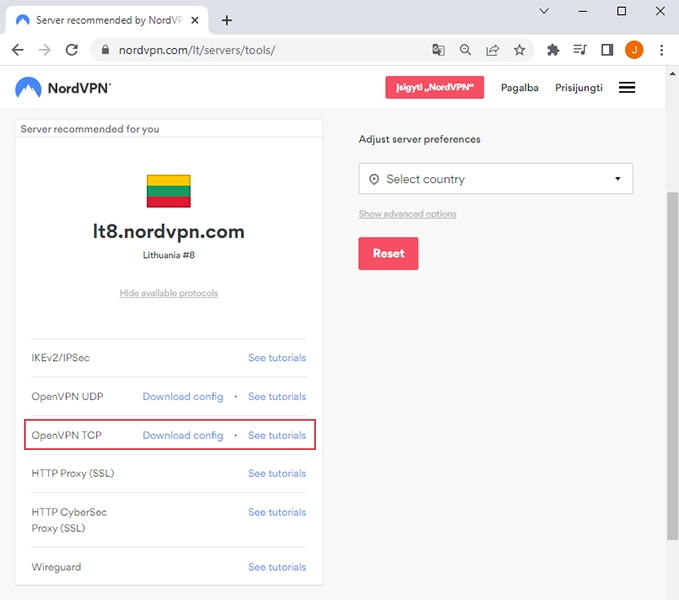See tutorials for Wireguard
The image size is (679, 600).
(277, 567)
